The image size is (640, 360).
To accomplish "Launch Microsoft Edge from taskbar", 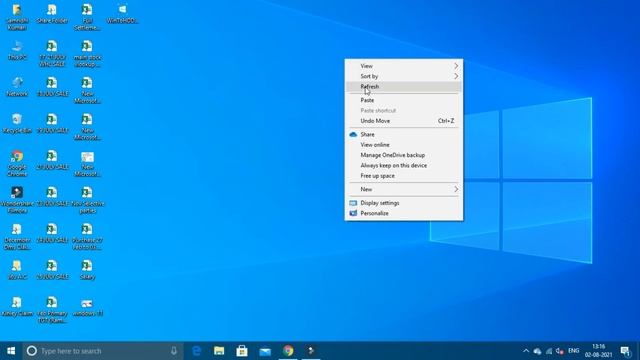I will point(196,351).
